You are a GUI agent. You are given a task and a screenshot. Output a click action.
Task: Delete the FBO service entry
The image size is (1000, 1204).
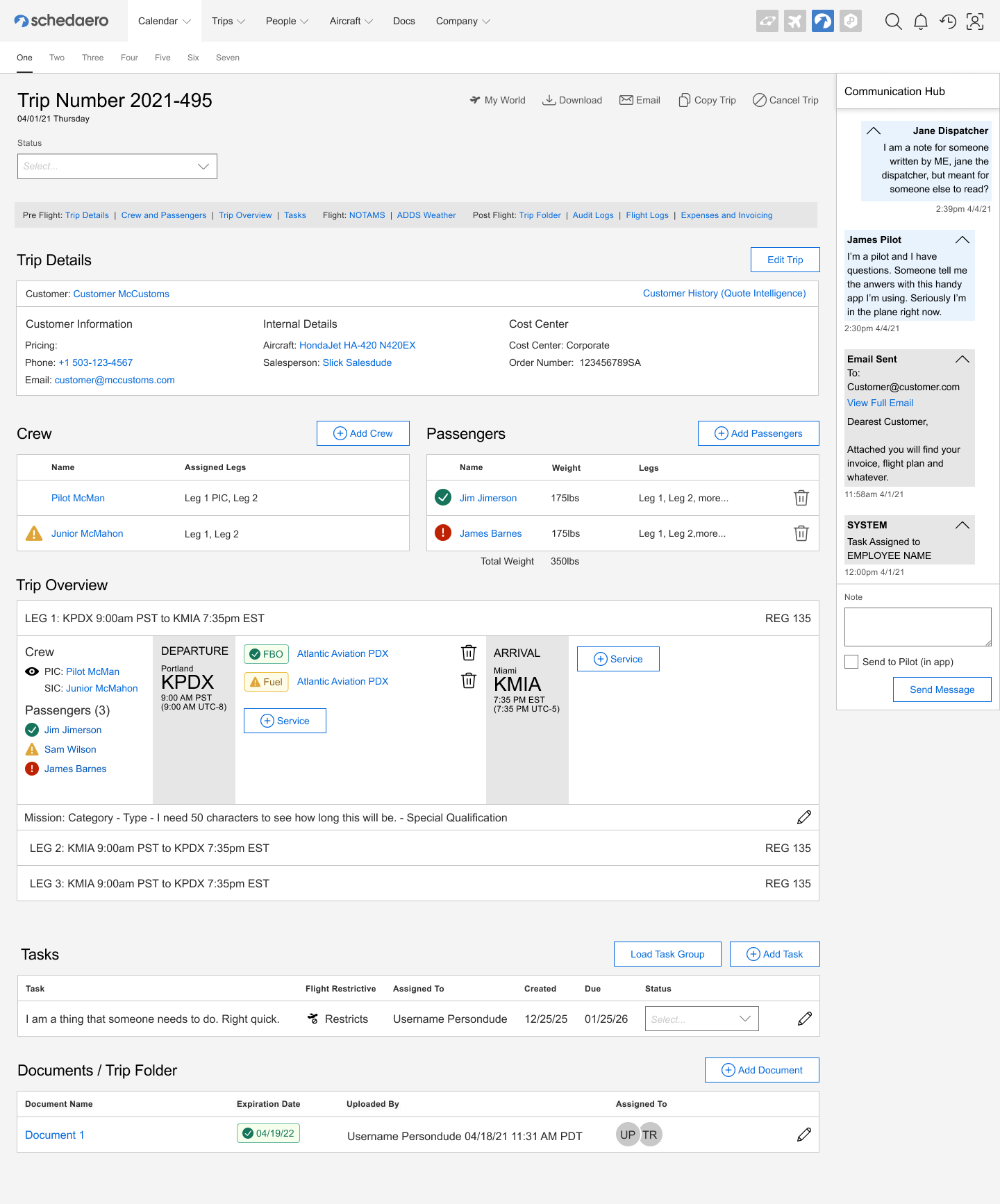(x=469, y=653)
